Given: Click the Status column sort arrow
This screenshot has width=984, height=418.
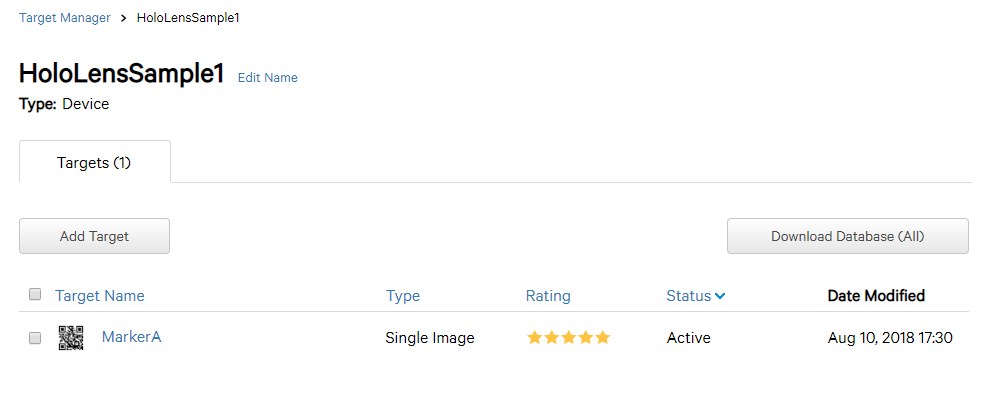Looking at the screenshot, I should [720, 296].
